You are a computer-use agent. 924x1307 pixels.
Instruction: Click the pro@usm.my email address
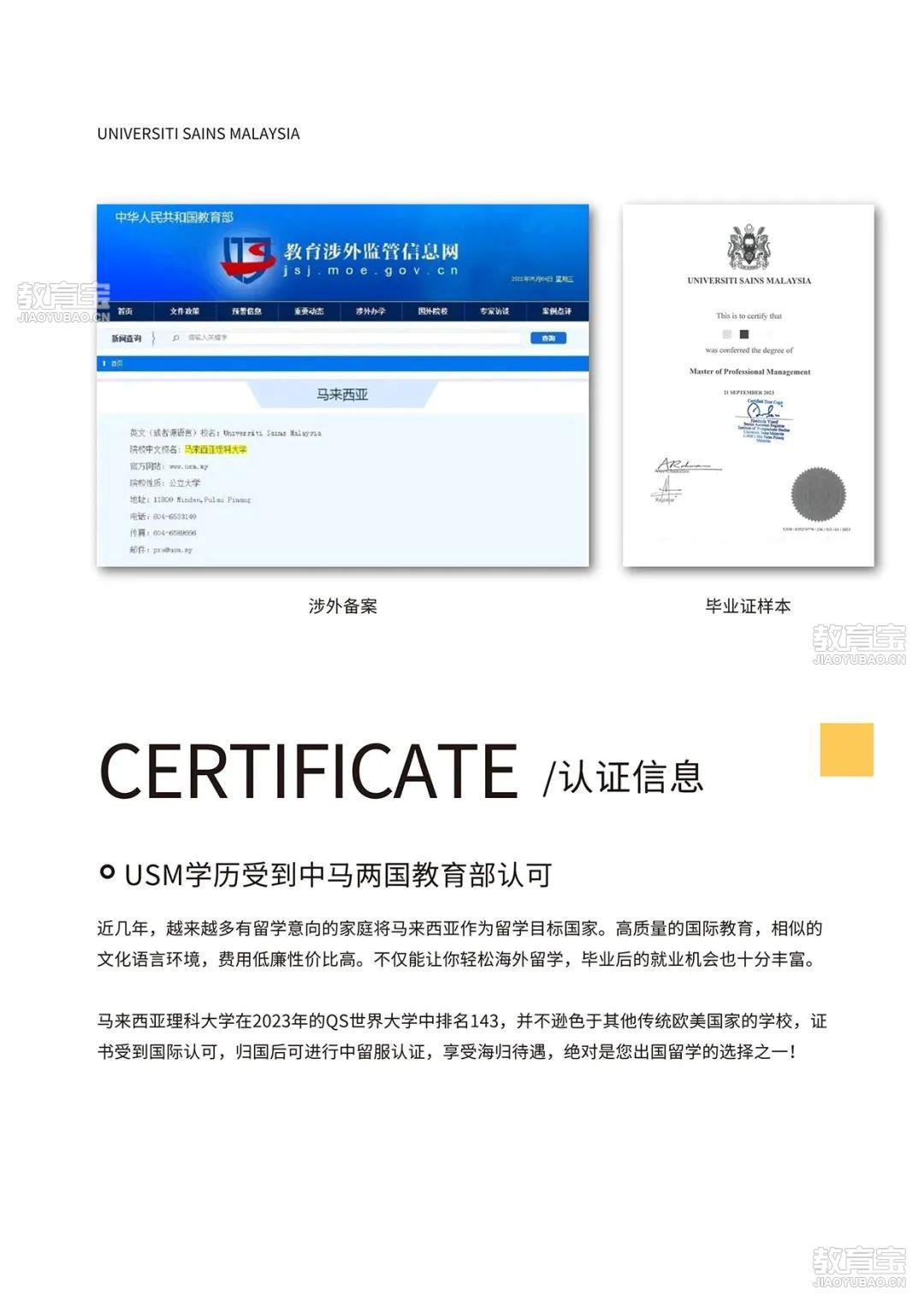pos(173,550)
